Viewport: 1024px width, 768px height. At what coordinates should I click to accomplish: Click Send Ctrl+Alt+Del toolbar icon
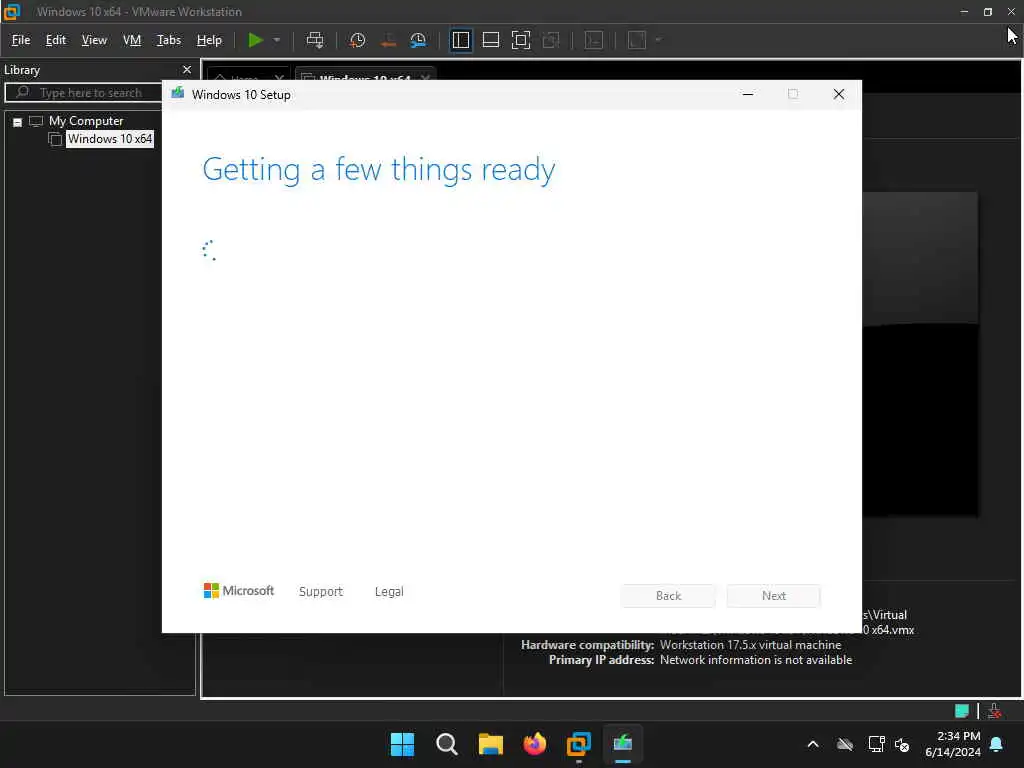pos(315,40)
